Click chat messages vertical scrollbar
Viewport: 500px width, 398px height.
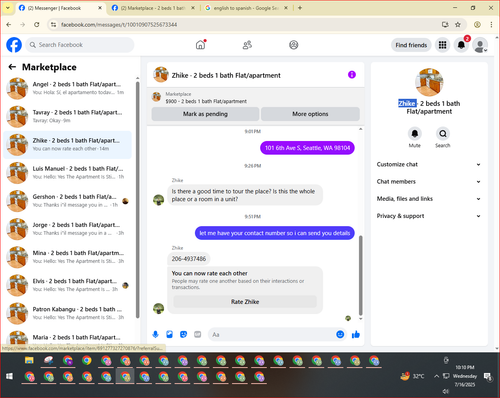click(x=360, y=275)
